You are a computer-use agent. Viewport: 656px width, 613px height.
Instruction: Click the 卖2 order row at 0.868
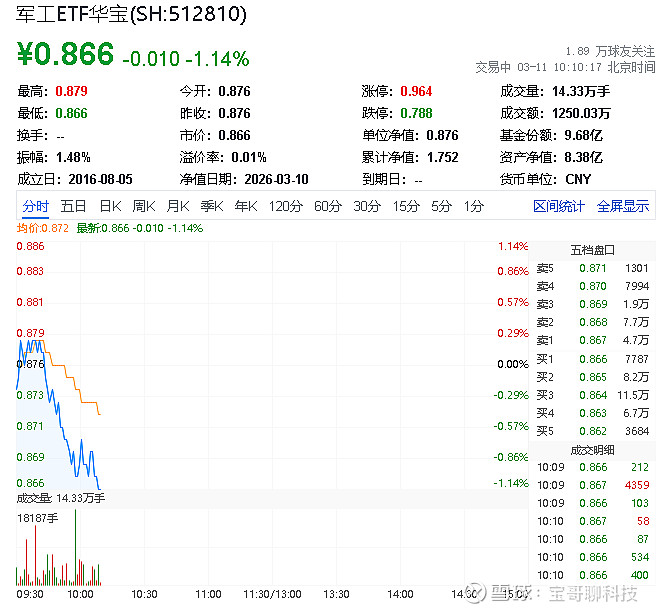pyautogui.click(x=592, y=322)
